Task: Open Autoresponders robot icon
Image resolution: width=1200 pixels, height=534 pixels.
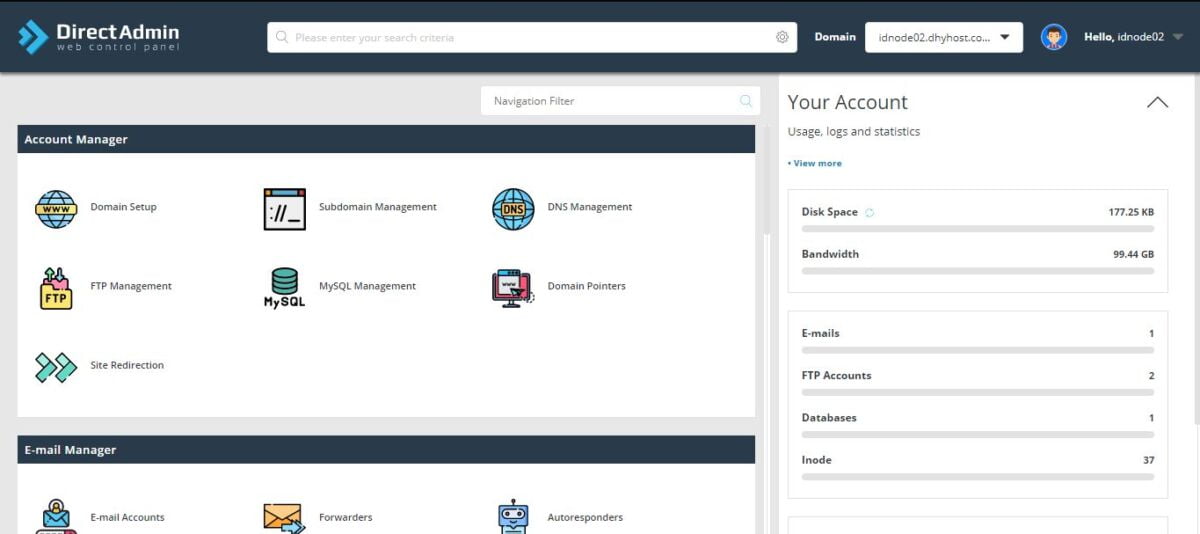Action: (x=513, y=516)
